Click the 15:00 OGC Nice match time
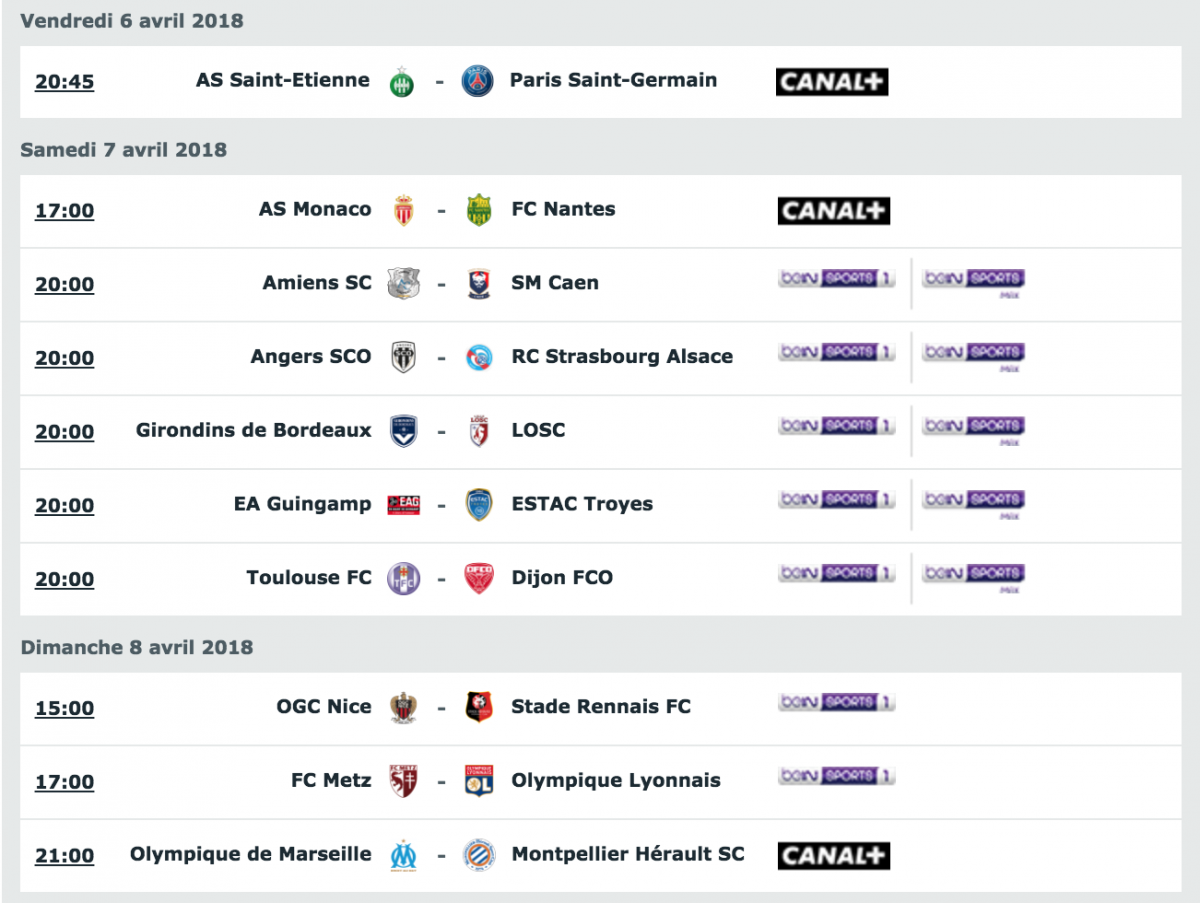Viewport: 1200px width, 903px height. pos(65,709)
